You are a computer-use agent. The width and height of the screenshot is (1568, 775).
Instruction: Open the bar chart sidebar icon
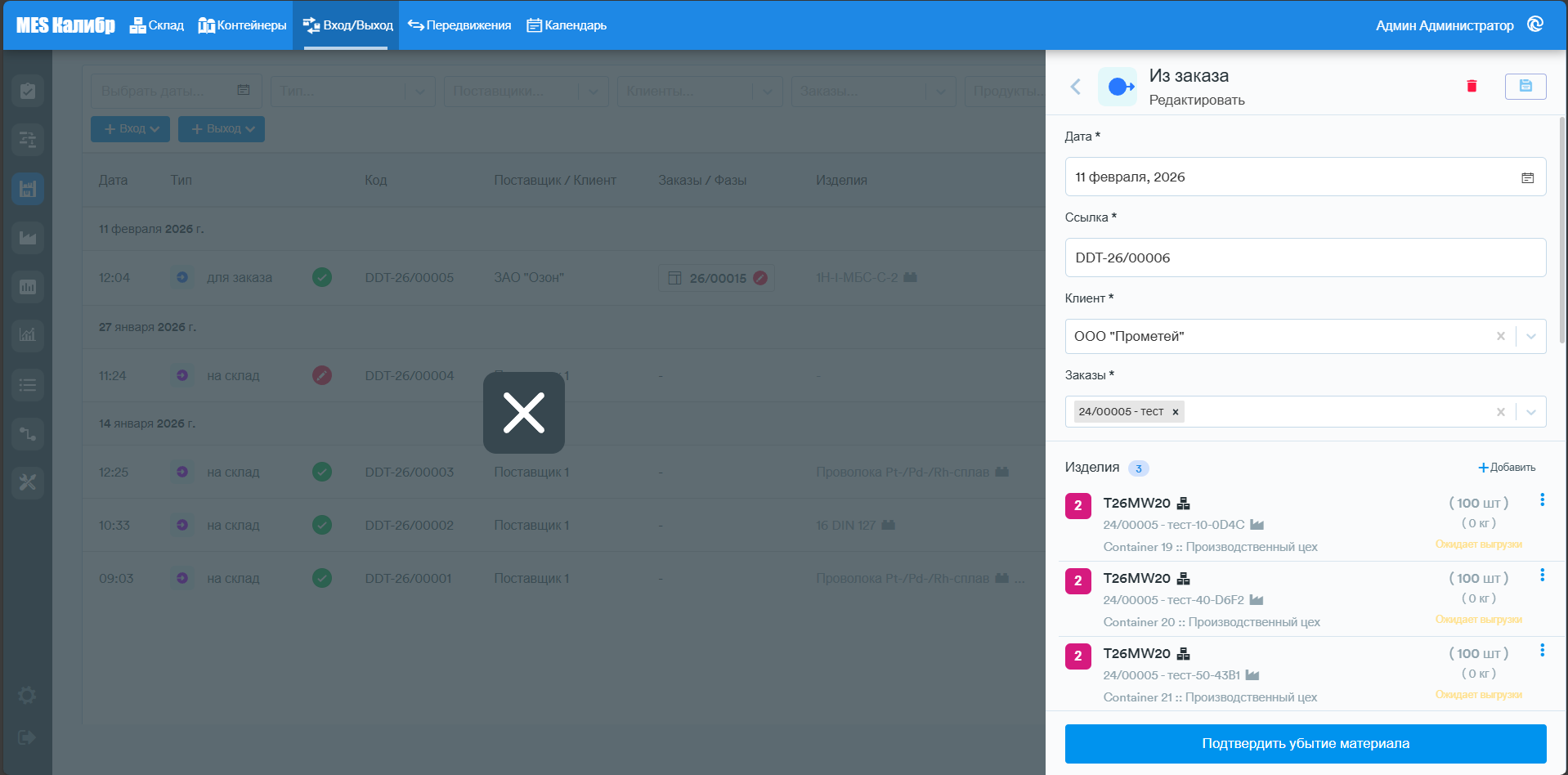(28, 287)
